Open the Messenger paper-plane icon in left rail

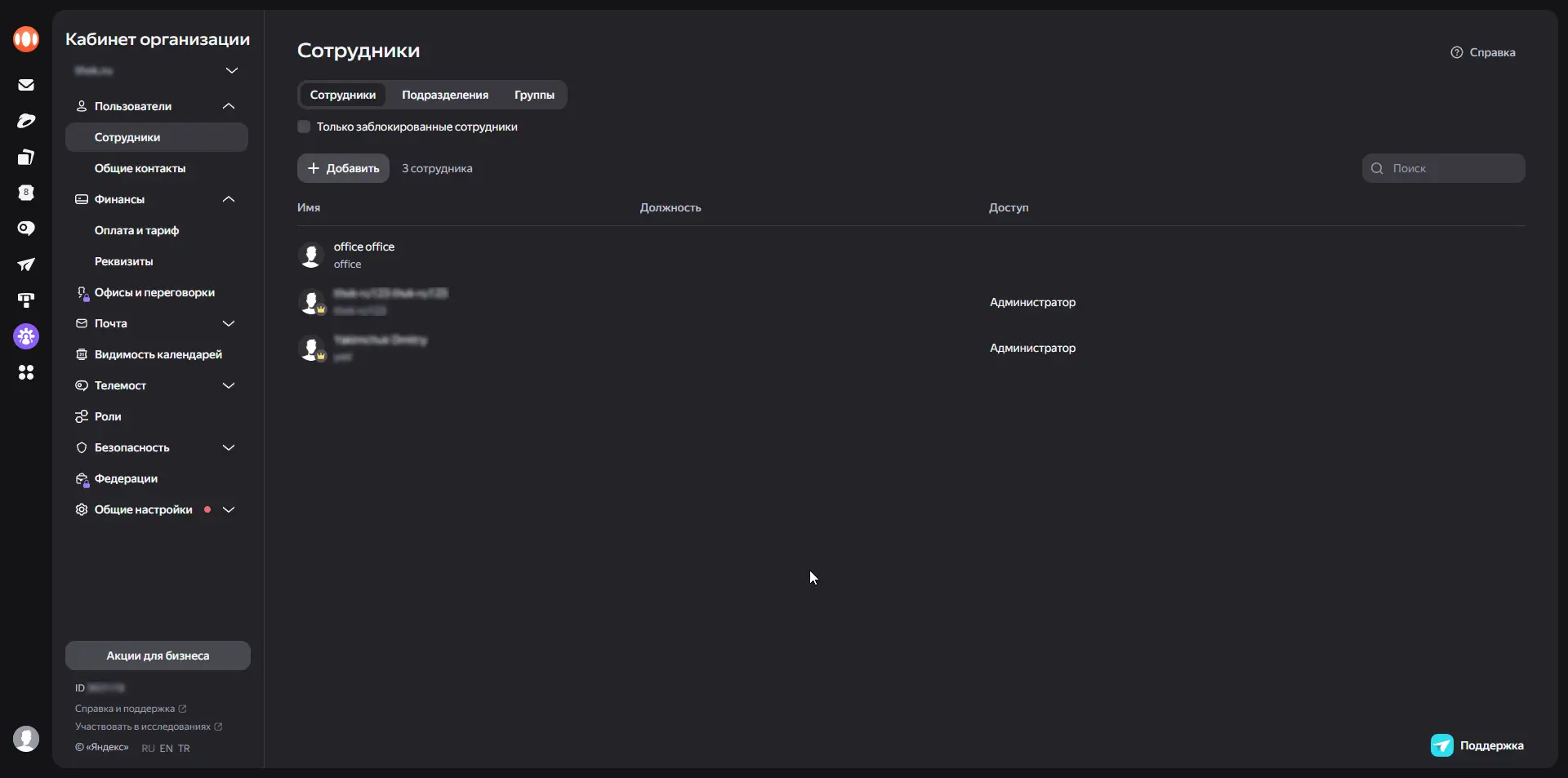pyautogui.click(x=26, y=265)
